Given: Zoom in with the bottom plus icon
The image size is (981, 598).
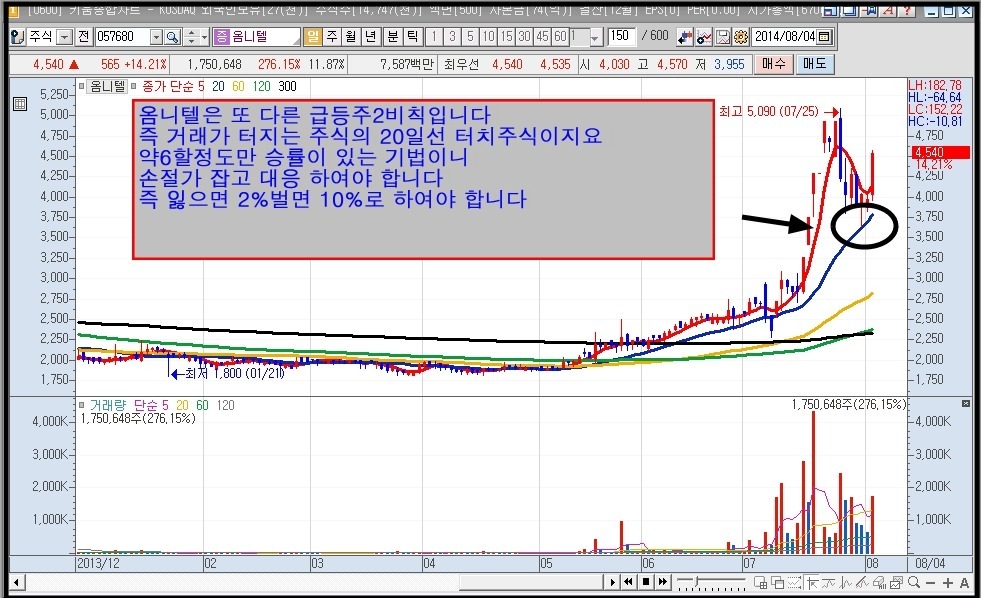Looking at the screenshot, I should coord(947,583).
